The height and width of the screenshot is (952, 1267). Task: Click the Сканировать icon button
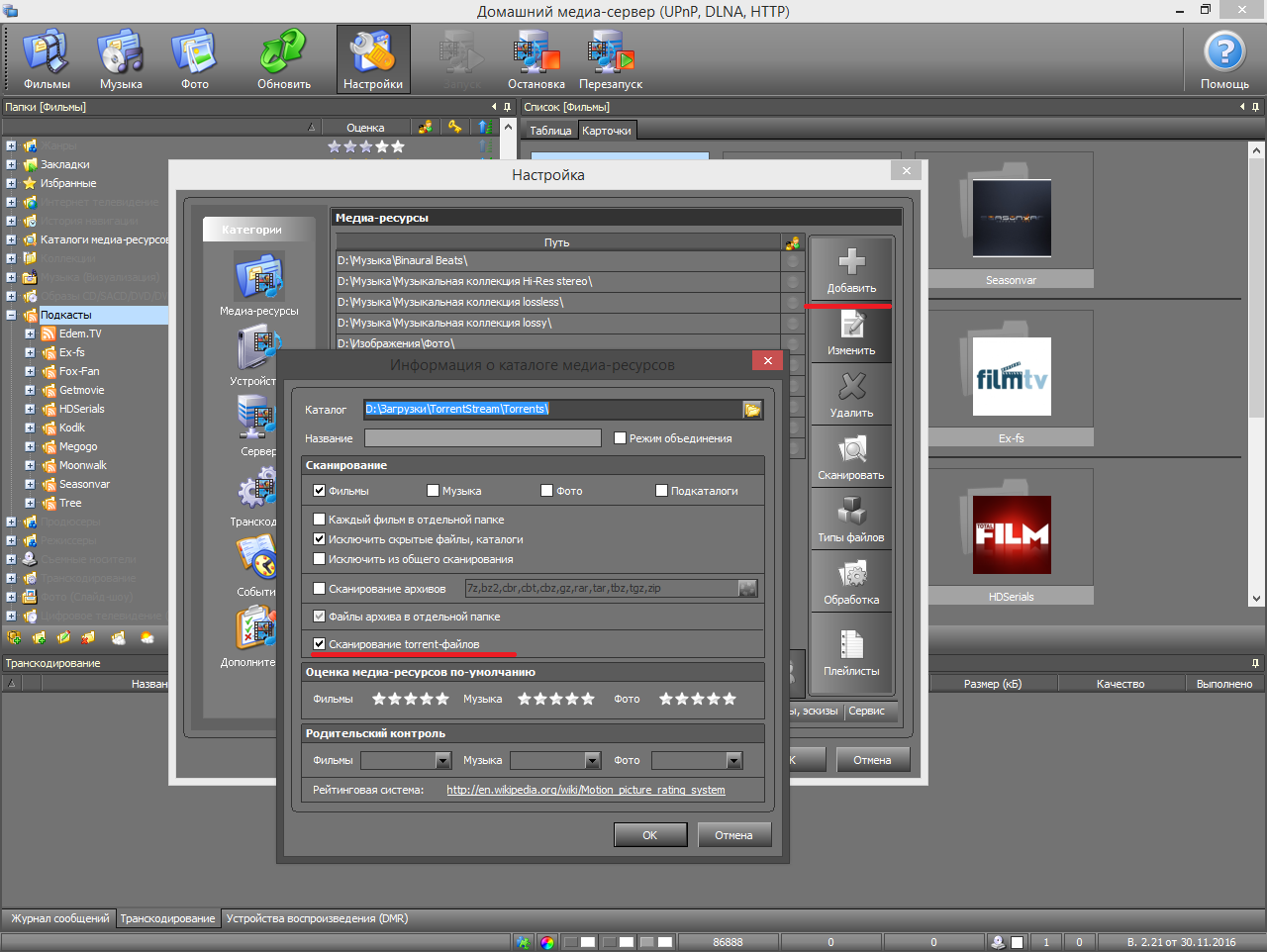click(851, 458)
